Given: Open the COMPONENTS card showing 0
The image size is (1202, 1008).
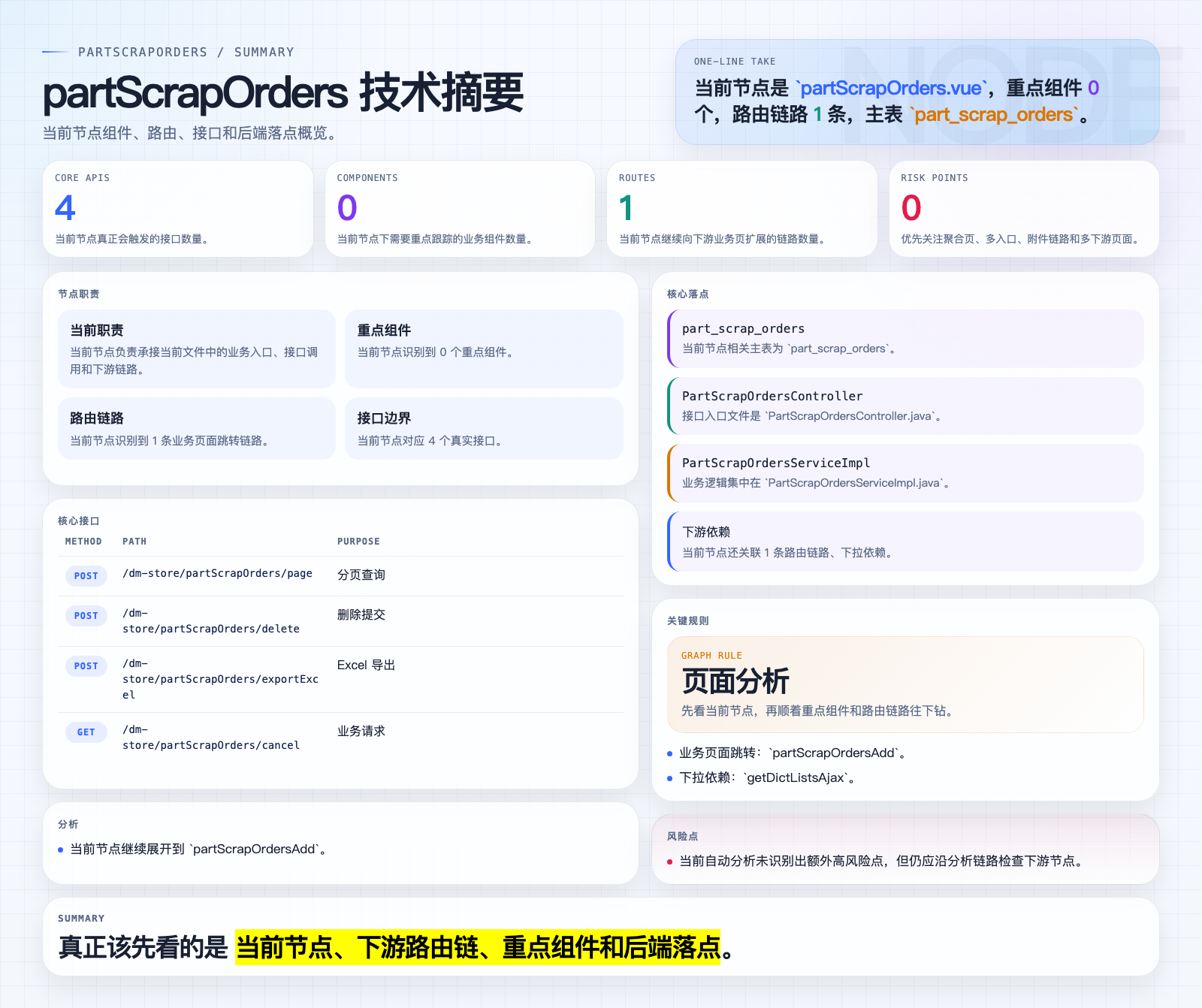Looking at the screenshot, I should tap(460, 209).
